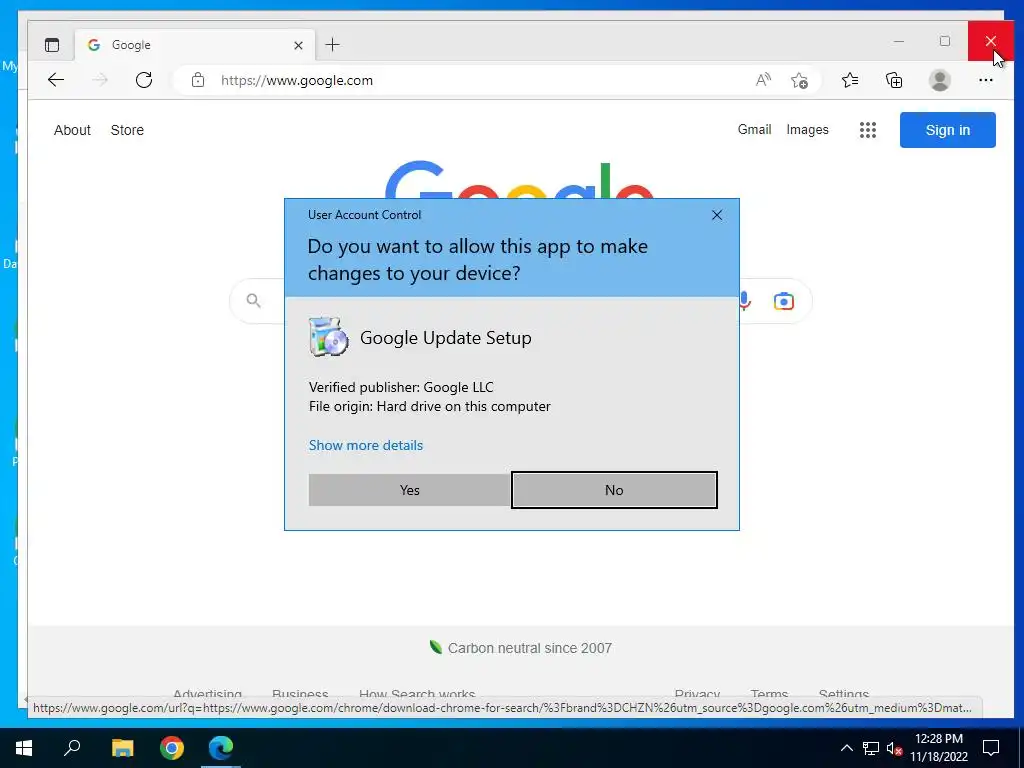
Task: Click the Google Update Setup installer icon
Action: pyautogui.click(x=328, y=337)
